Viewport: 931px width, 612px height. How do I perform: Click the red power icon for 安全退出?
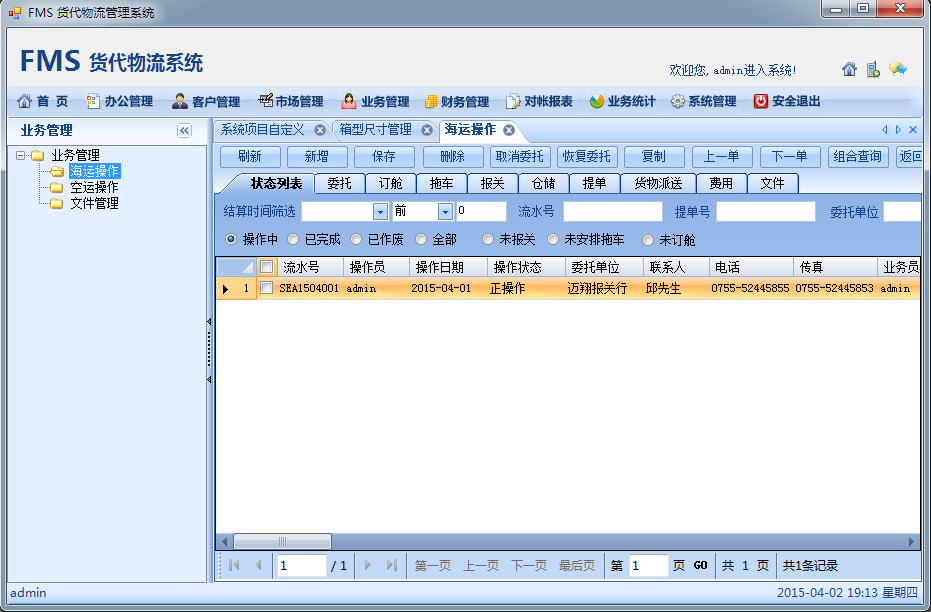760,101
